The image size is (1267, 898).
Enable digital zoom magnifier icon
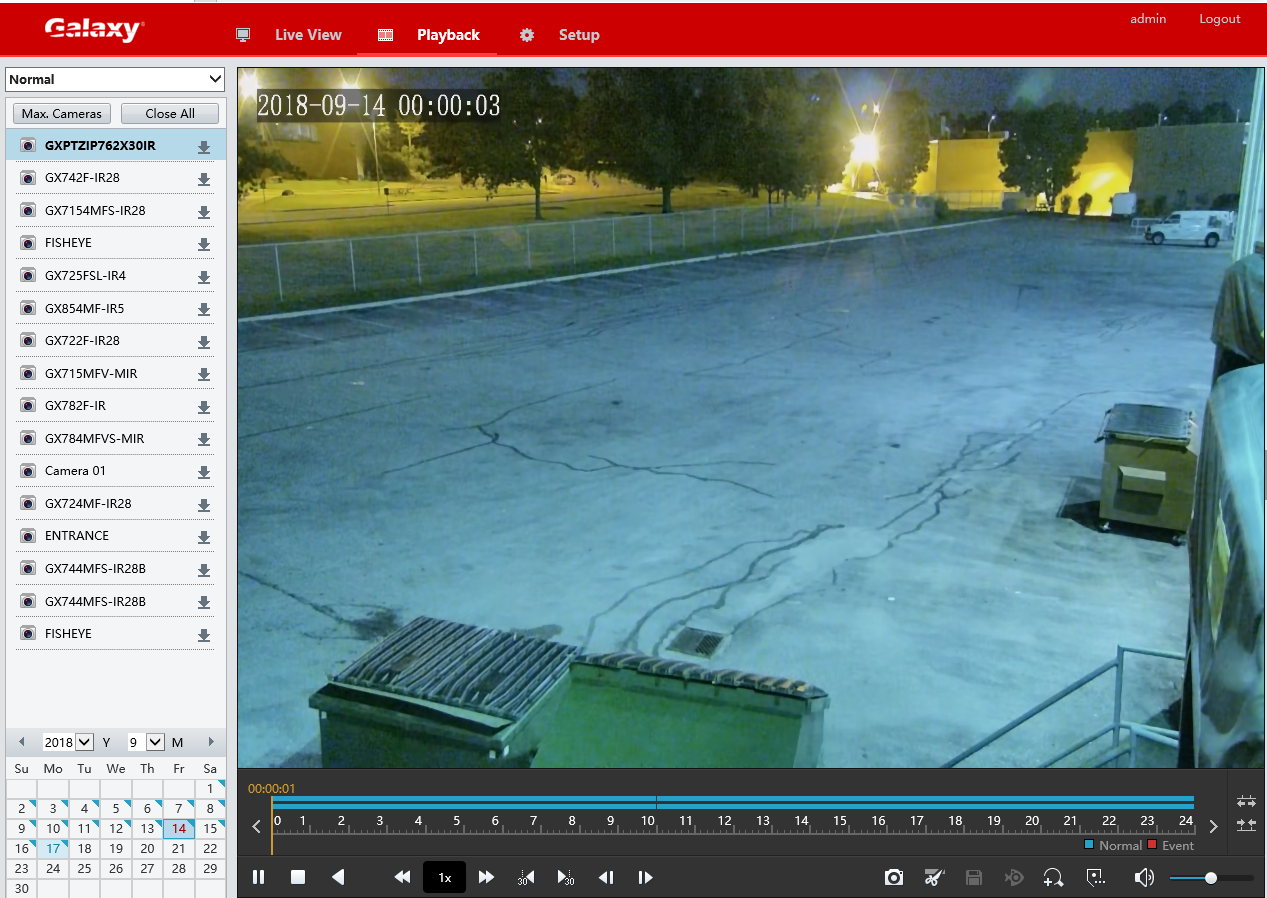pos(1053,877)
